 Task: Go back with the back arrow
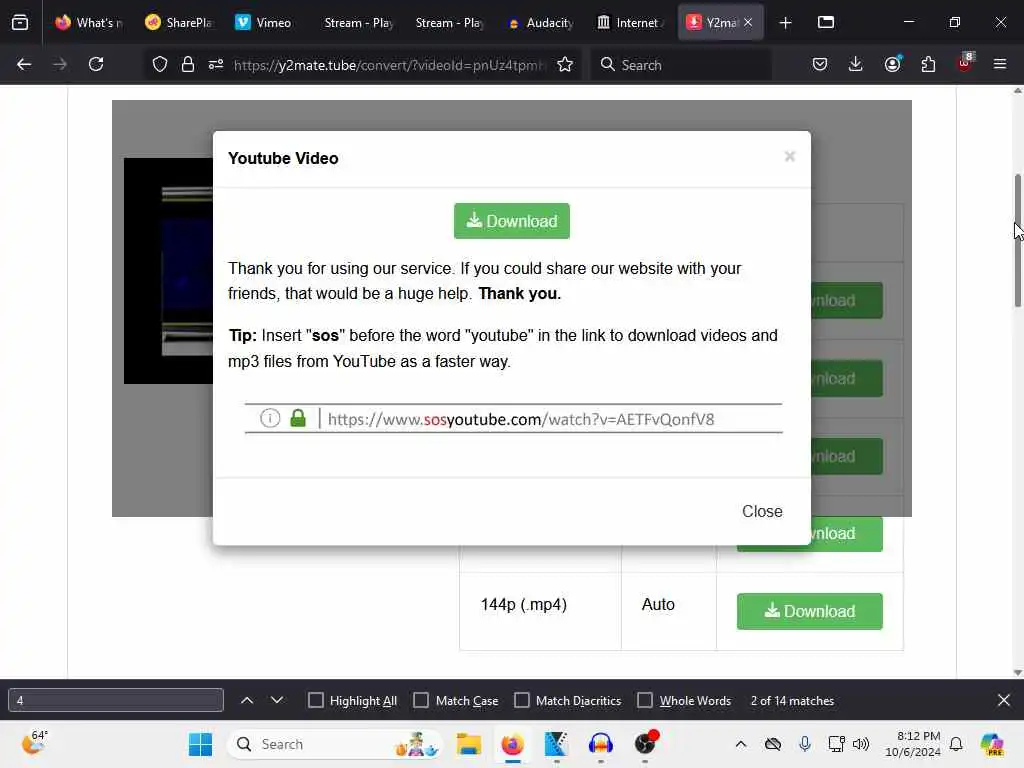tap(24, 64)
